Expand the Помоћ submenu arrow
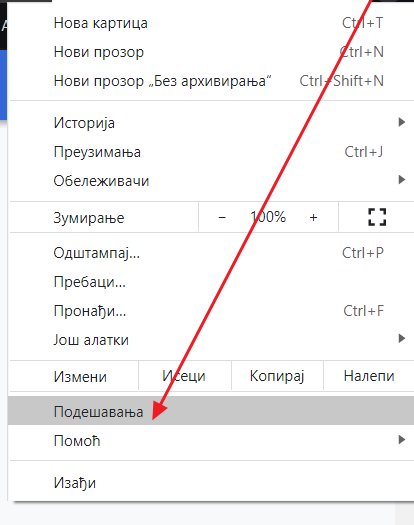This screenshot has width=414, height=525. coord(402,440)
